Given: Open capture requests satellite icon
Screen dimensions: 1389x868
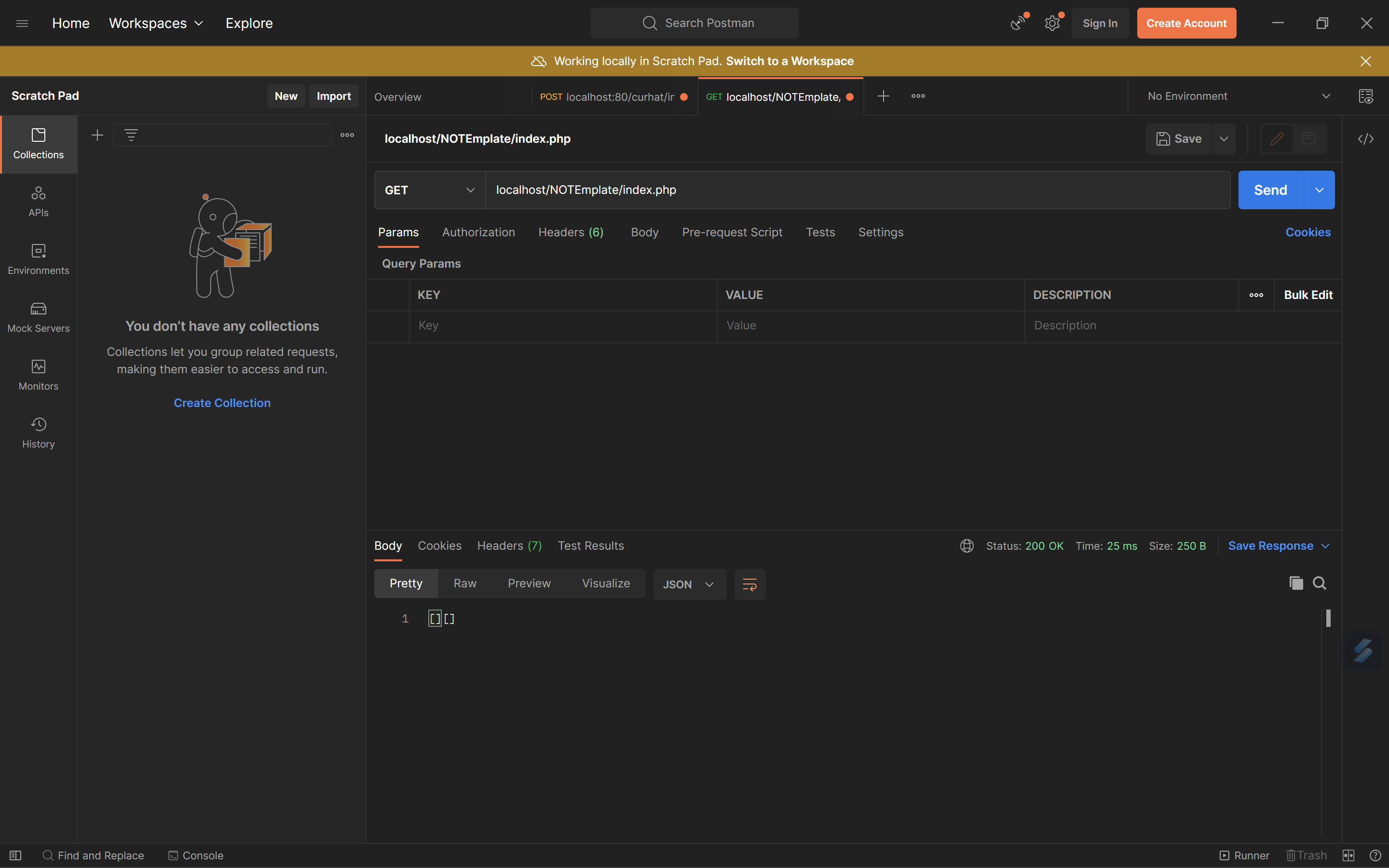Looking at the screenshot, I should click(x=1018, y=23).
